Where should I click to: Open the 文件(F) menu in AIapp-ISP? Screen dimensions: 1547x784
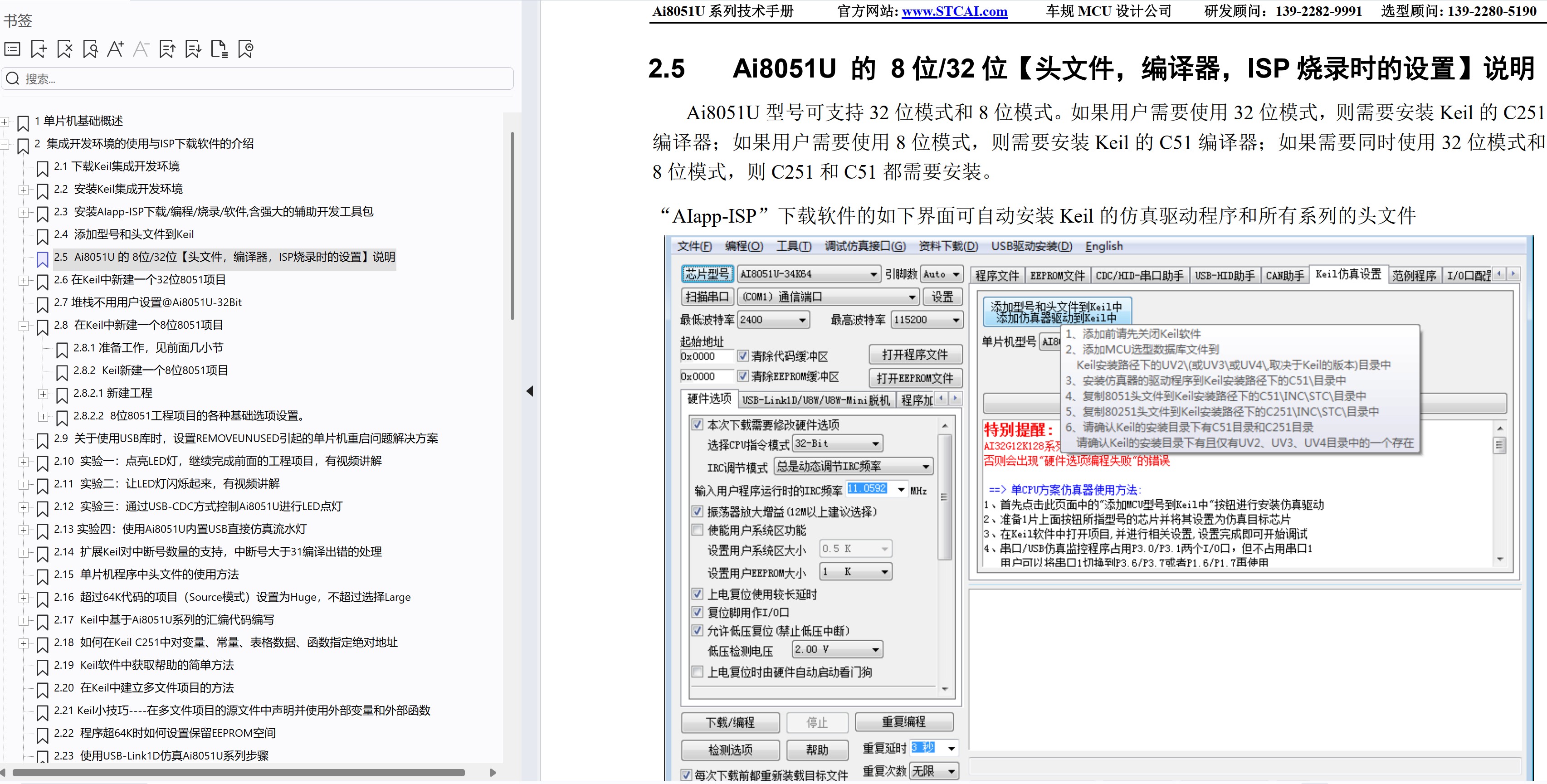[694, 246]
